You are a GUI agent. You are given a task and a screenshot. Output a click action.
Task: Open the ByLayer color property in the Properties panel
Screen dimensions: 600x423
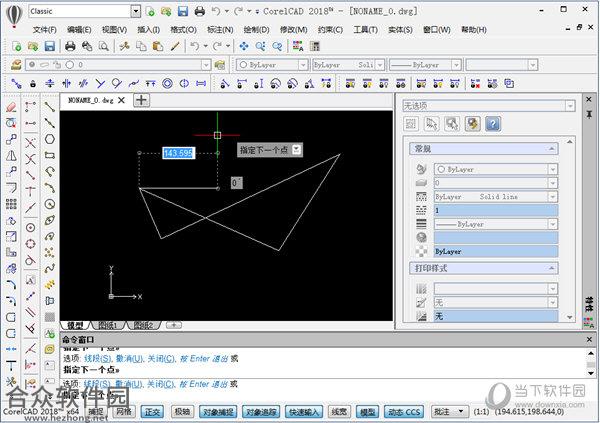[x=496, y=169]
